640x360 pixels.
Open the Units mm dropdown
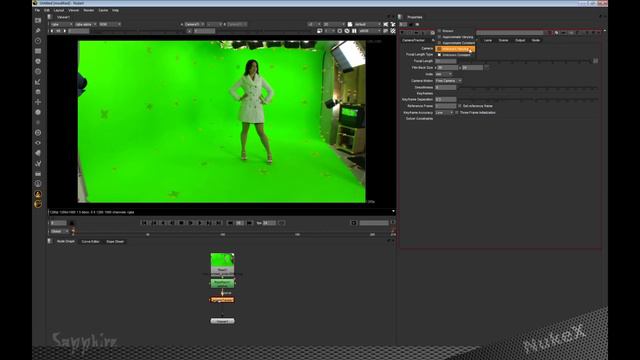point(443,74)
